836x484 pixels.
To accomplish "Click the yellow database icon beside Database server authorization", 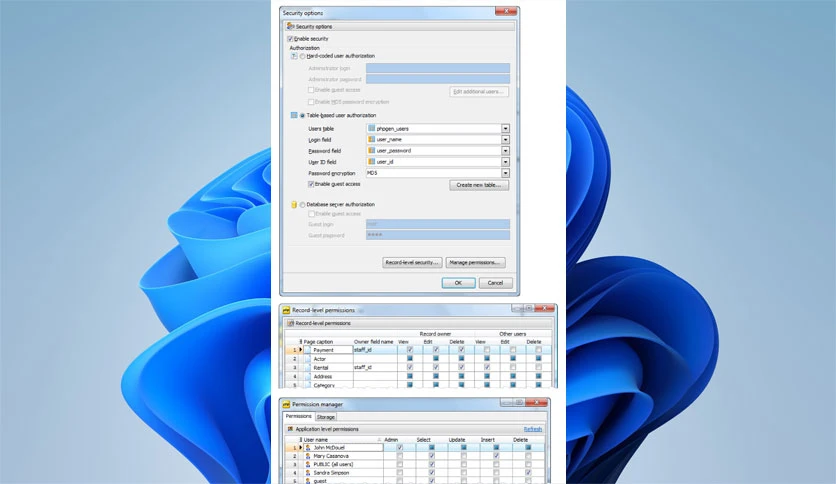I will 294,204.
